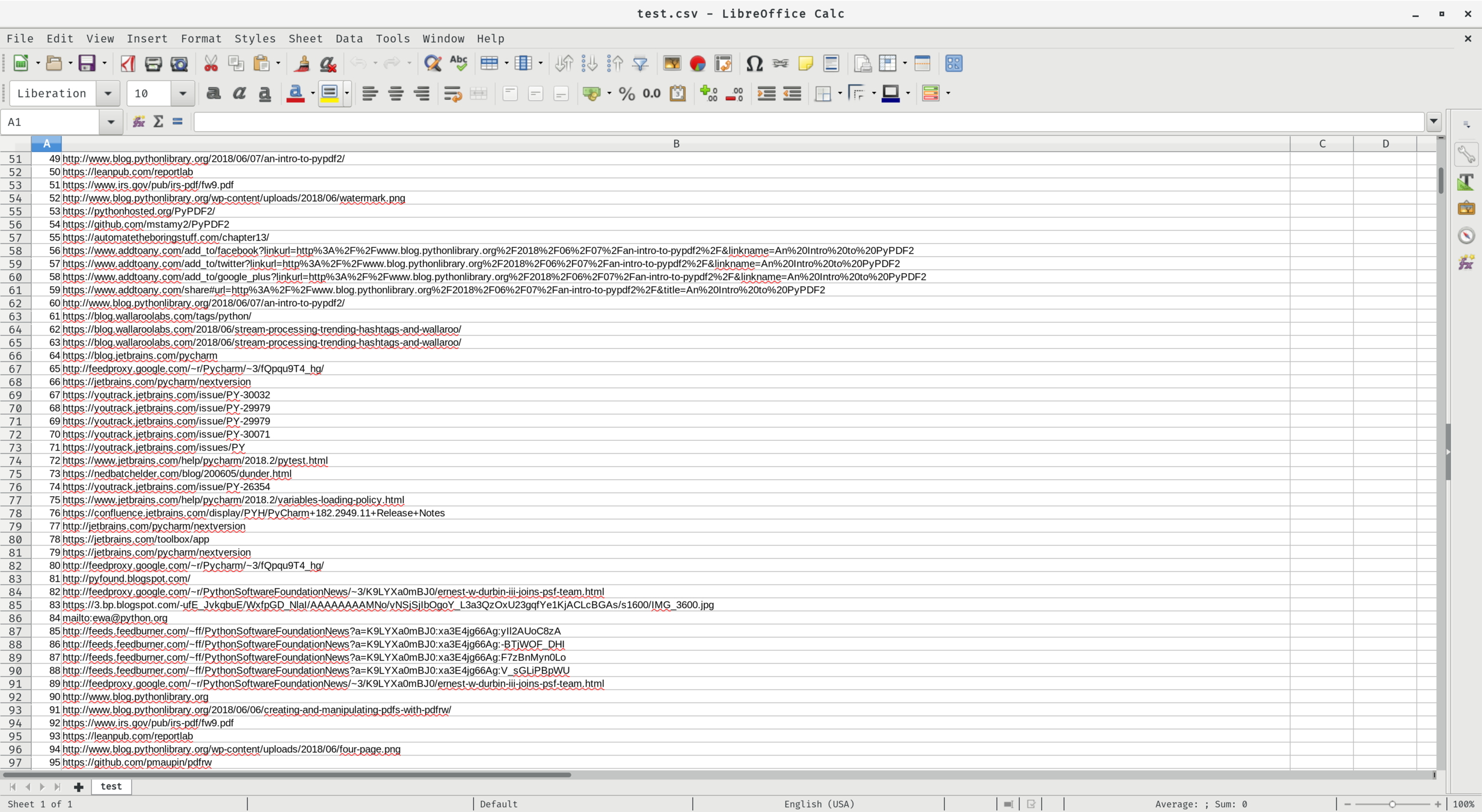Screen dimensions: 1482x812
Task: Click the Export as PDF icon
Action: click(128, 63)
